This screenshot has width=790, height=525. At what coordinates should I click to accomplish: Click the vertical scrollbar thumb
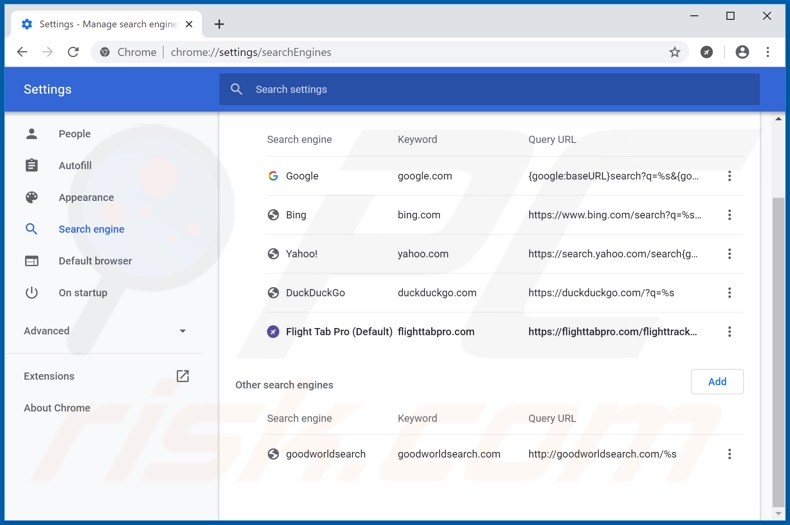click(x=778, y=353)
